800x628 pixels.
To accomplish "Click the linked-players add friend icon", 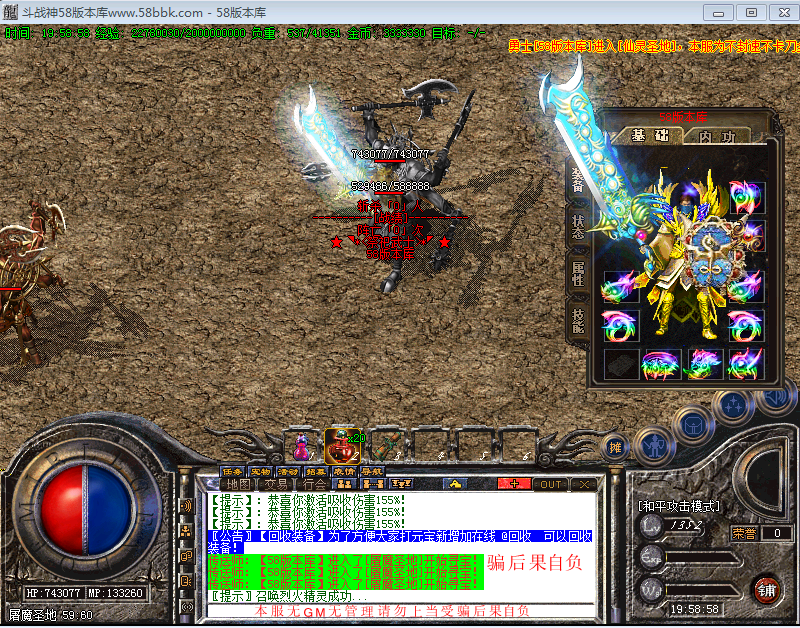I will (373, 484).
